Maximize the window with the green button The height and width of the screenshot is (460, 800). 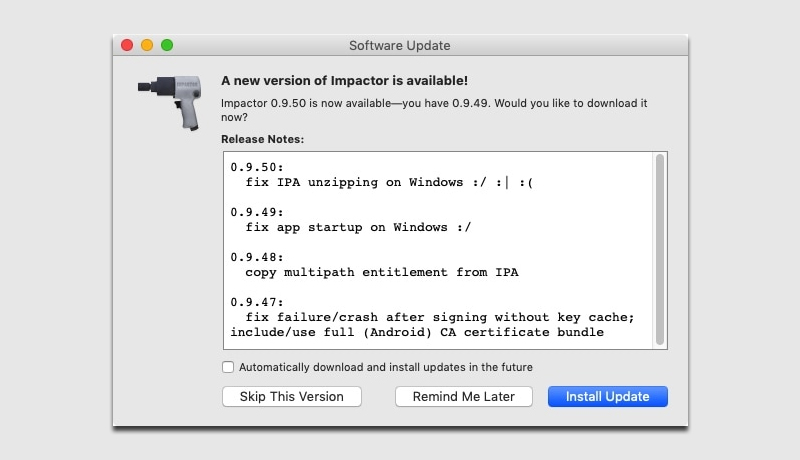[167, 45]
